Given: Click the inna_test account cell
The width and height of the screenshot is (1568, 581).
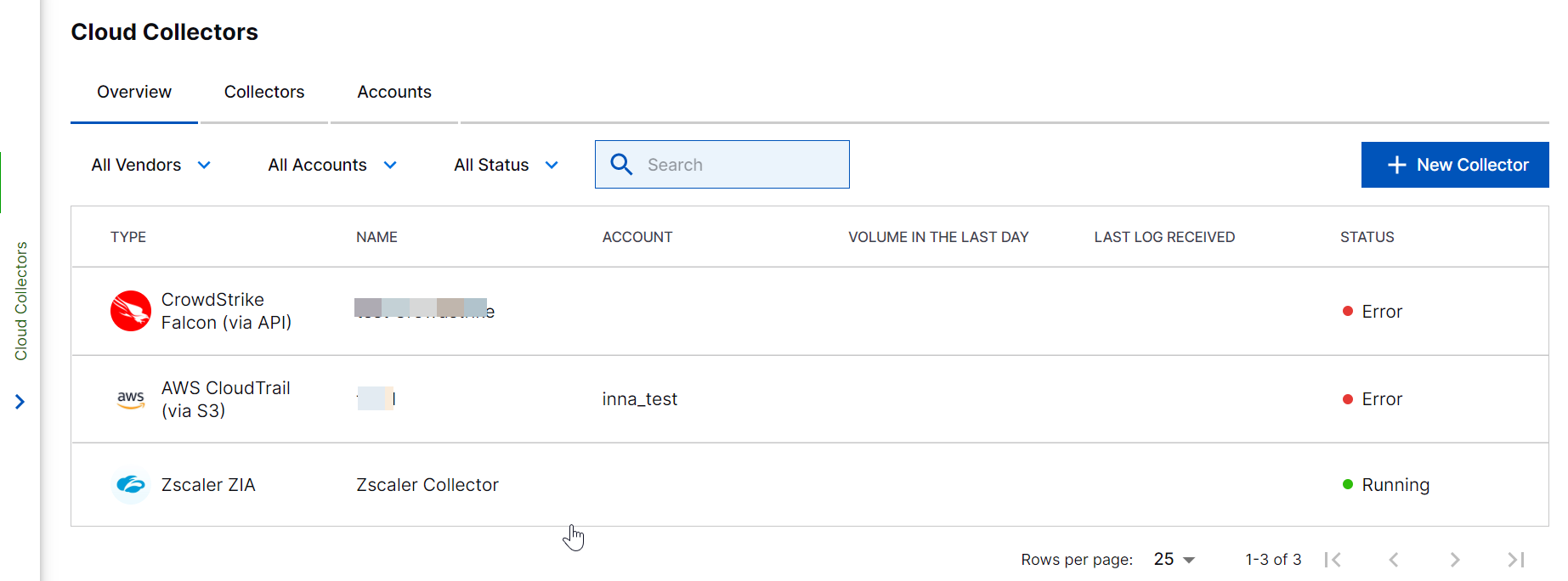Looking at the screenshot, I should tap(640, 399).
